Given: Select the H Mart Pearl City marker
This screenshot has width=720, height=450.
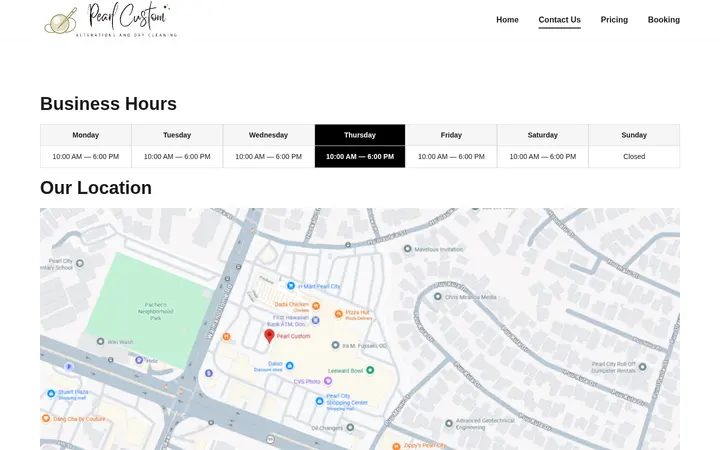Looking at the screenshot, I should click(291, 286).
